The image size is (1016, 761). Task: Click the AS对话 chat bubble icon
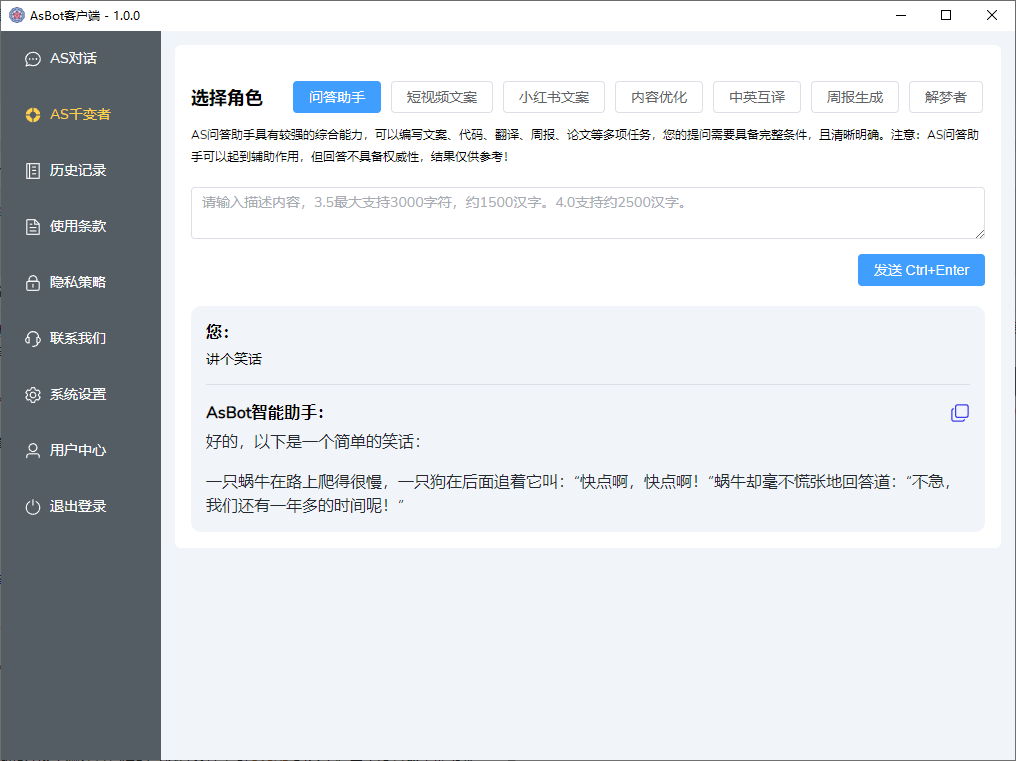tap(32, 59)
